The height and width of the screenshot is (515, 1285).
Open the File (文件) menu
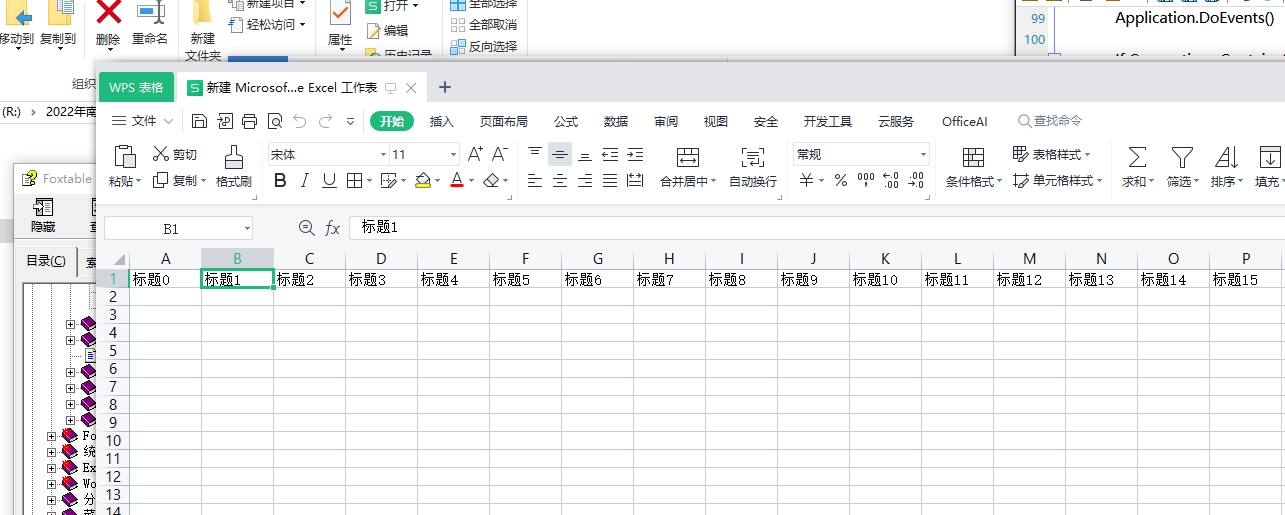pos(142,121)
